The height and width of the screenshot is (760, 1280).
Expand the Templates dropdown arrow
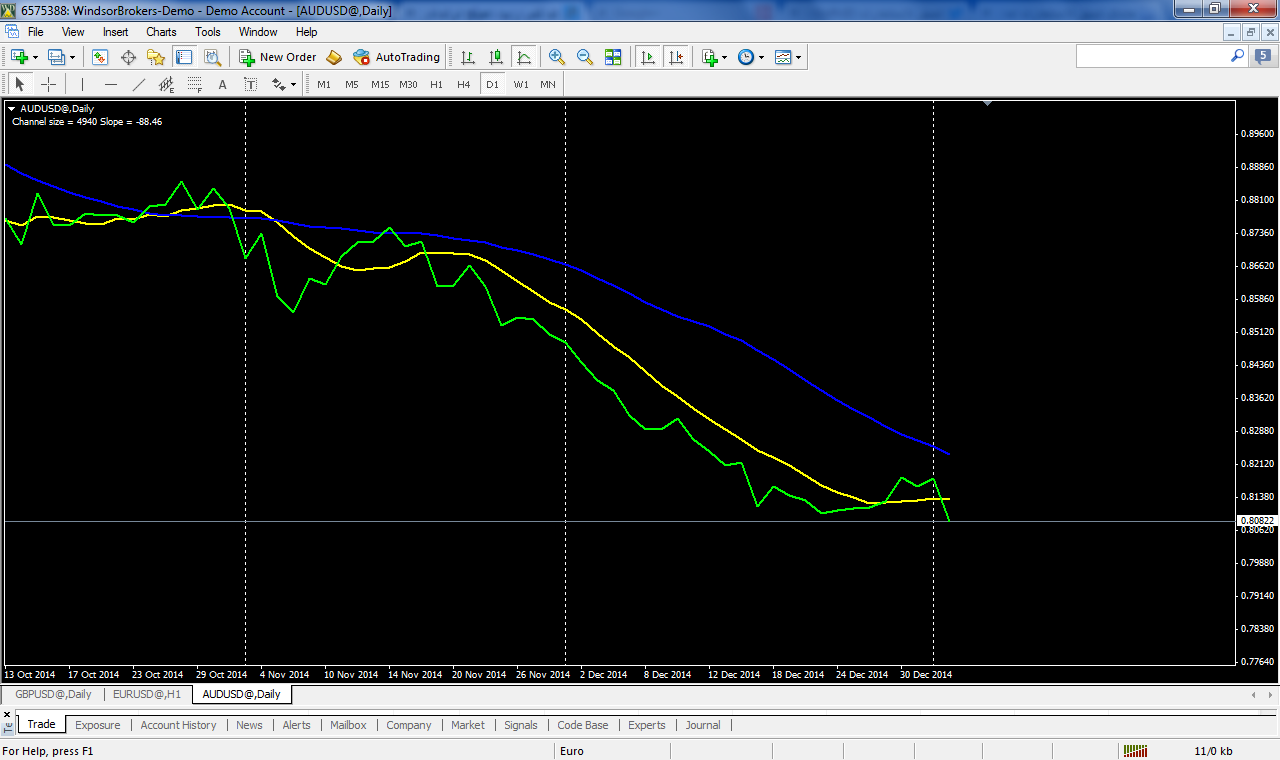(799, 57)
